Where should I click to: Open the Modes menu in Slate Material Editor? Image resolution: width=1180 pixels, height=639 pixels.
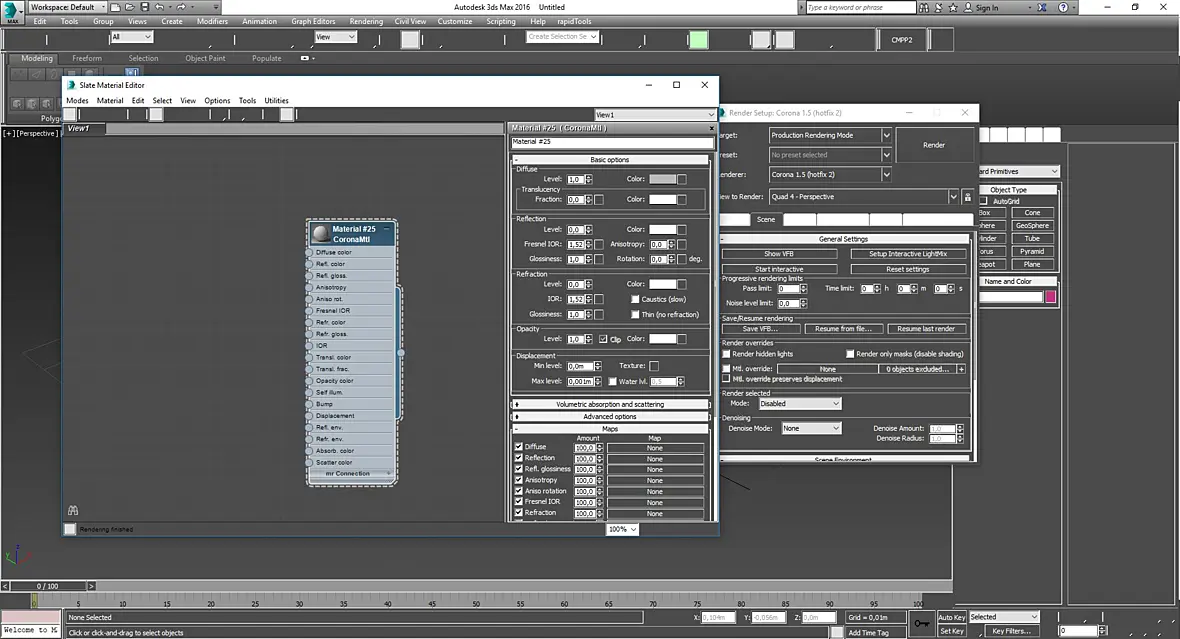click(x=77, y=101)
